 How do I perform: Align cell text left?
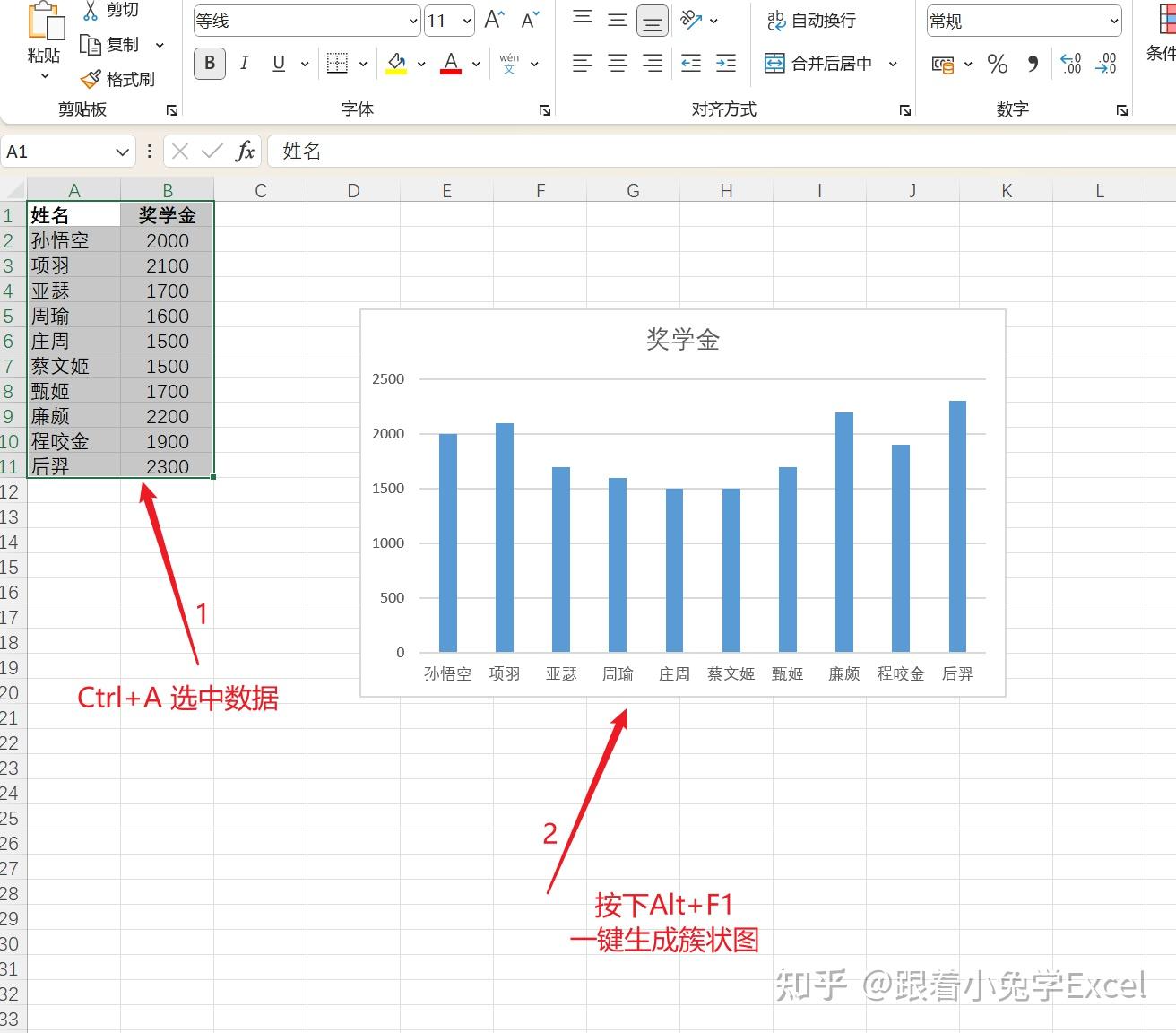tap(583, 63)
